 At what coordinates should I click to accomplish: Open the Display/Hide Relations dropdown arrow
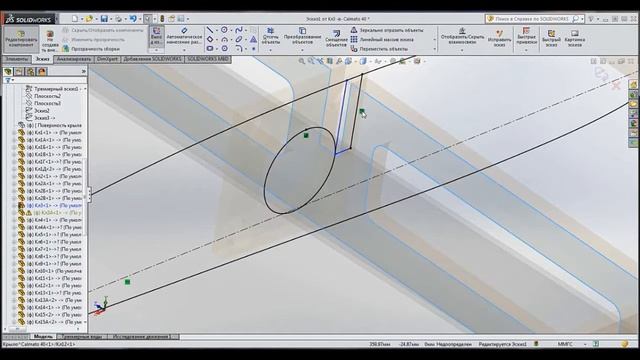[462, 50]
